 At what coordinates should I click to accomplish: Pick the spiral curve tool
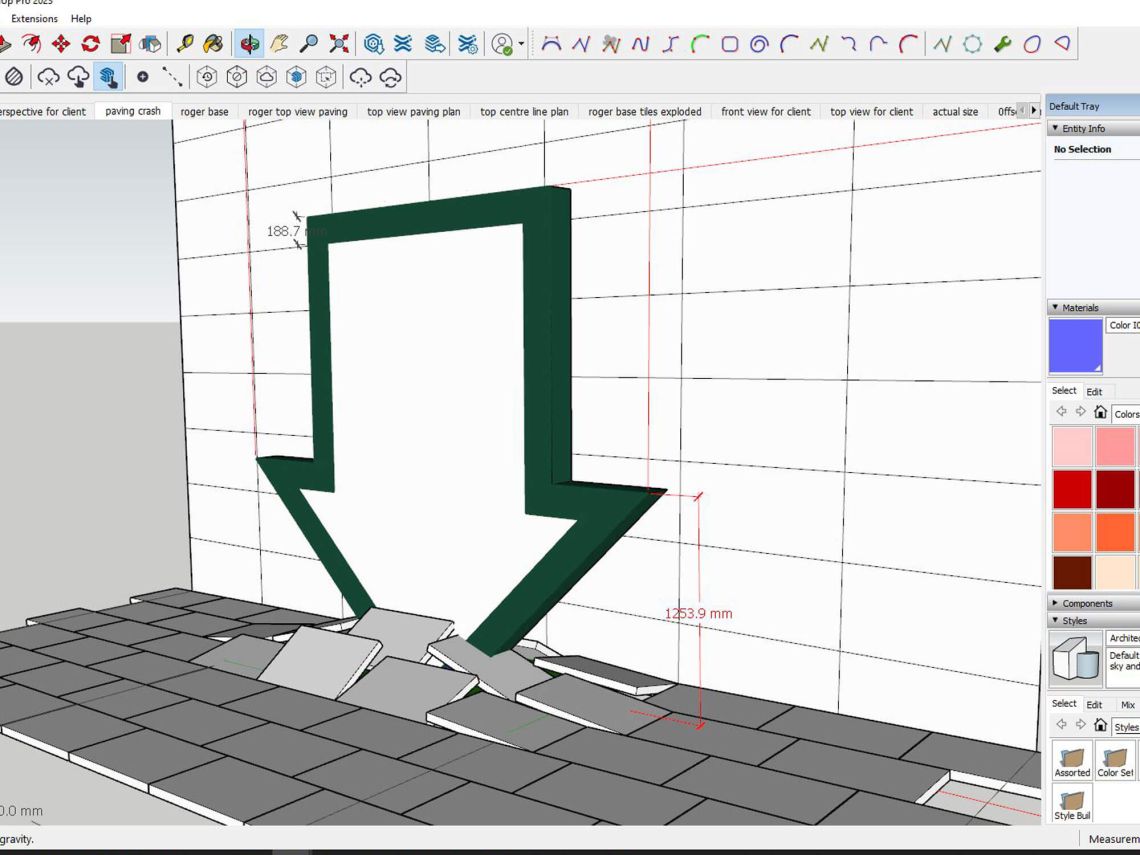[759, 44]
